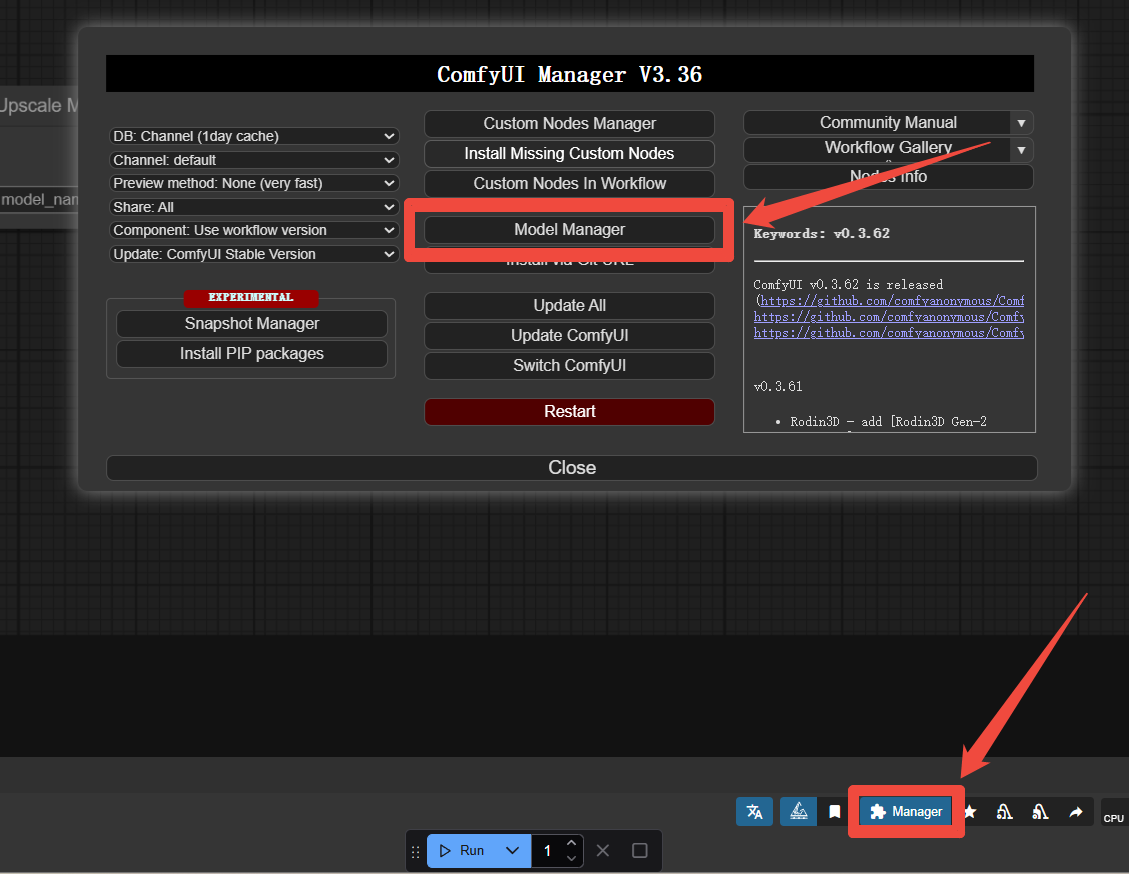Expand the Community Manual dropdown arrow
Screen dimensions: 1129x874
[1021, 123]
